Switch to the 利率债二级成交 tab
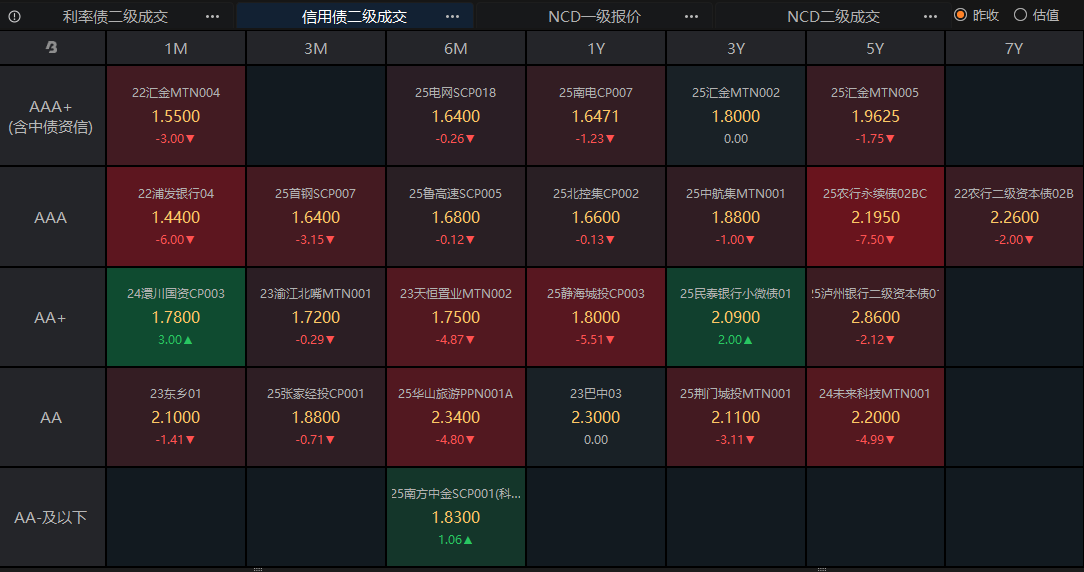The height and width of the screenshot is (572, 1084). 115,16
